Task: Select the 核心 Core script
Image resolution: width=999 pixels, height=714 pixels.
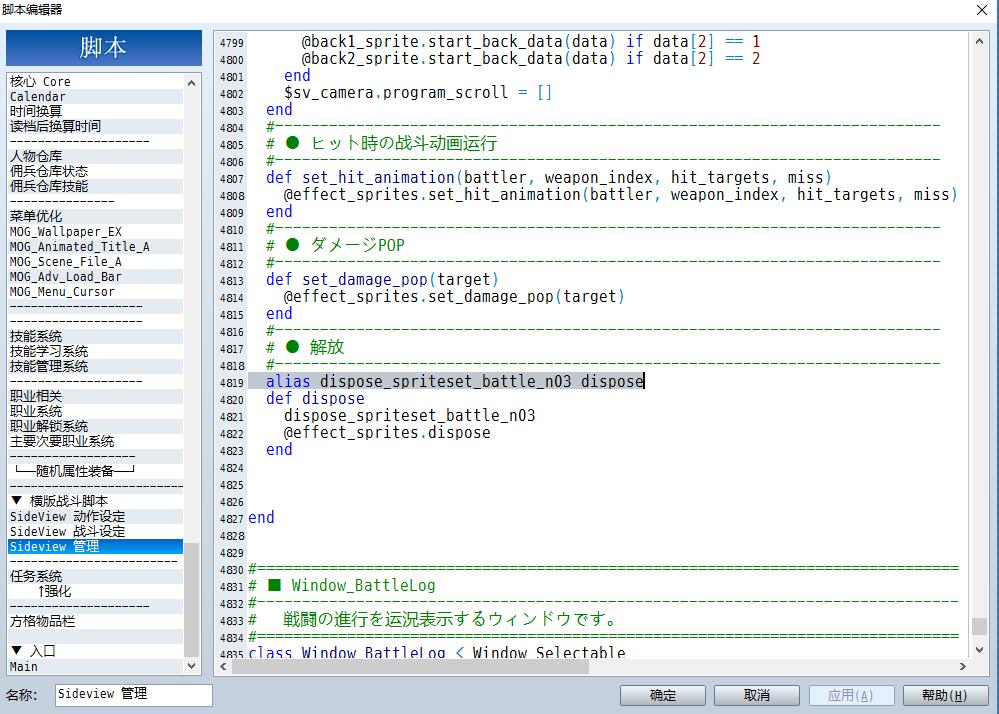Action: tap(96, 82)
